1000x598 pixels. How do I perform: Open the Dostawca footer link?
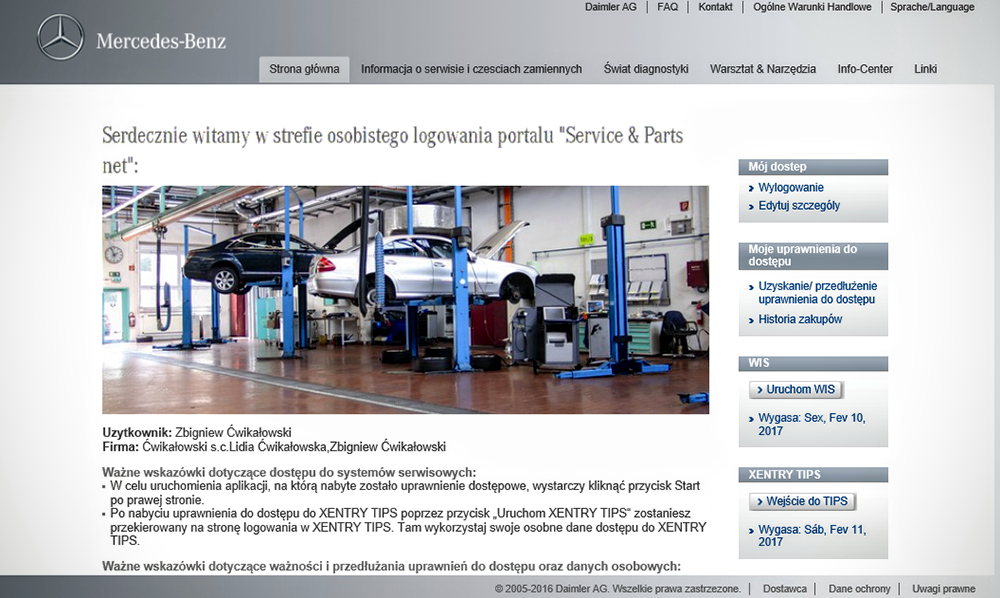[x=784, y=589]
